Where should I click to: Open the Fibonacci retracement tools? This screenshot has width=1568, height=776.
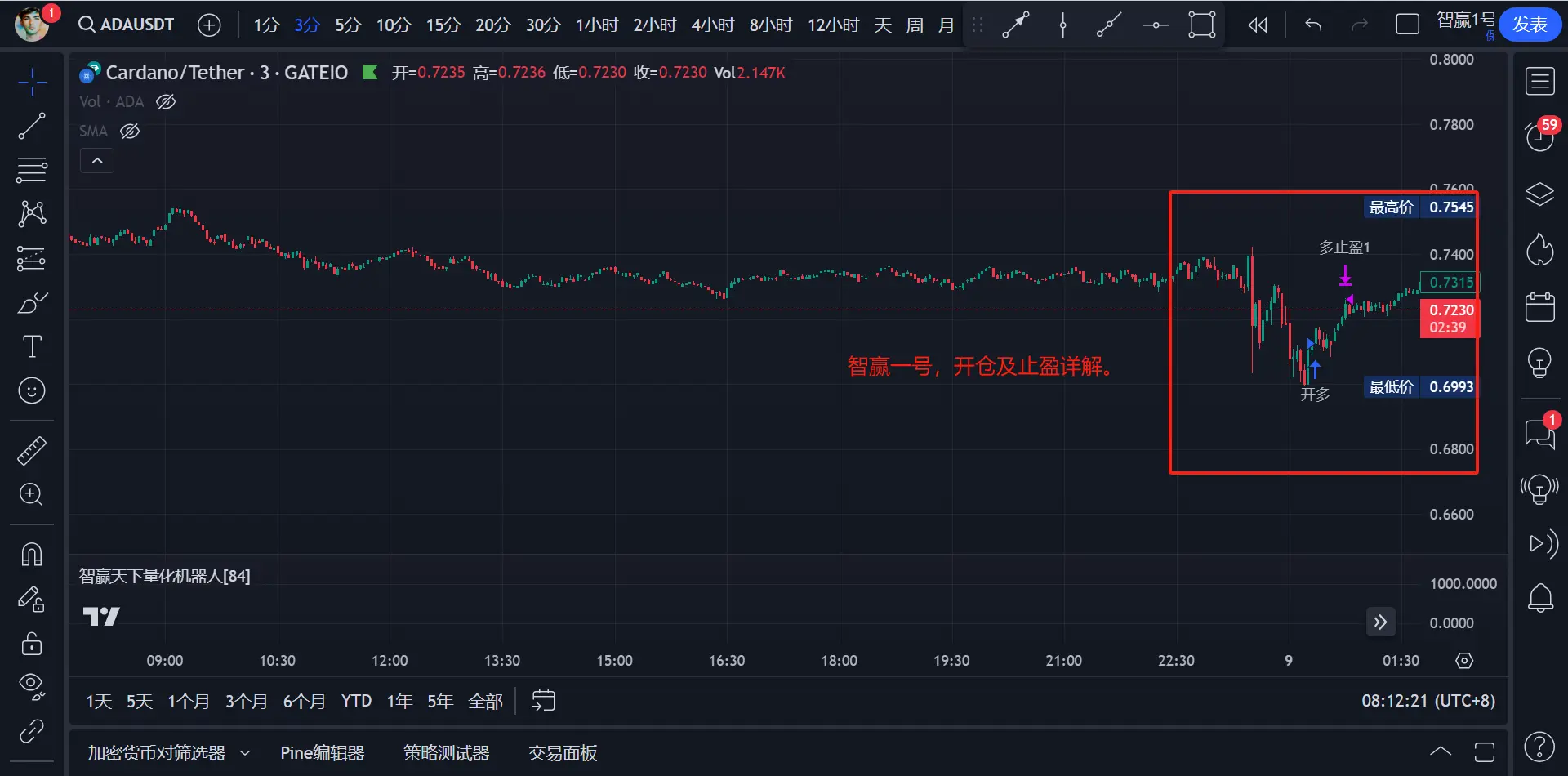[x=32, y=170]
